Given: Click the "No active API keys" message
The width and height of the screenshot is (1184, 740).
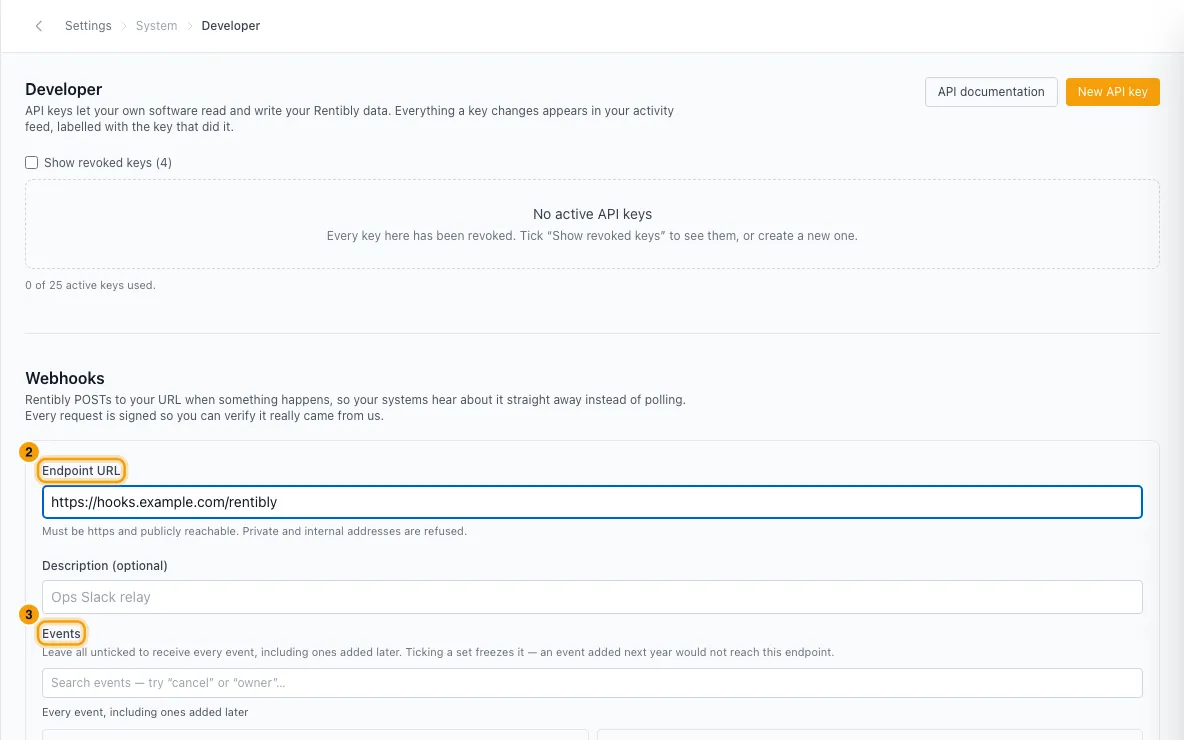Looking at the screenshot, I should click(x=592, y=214).
